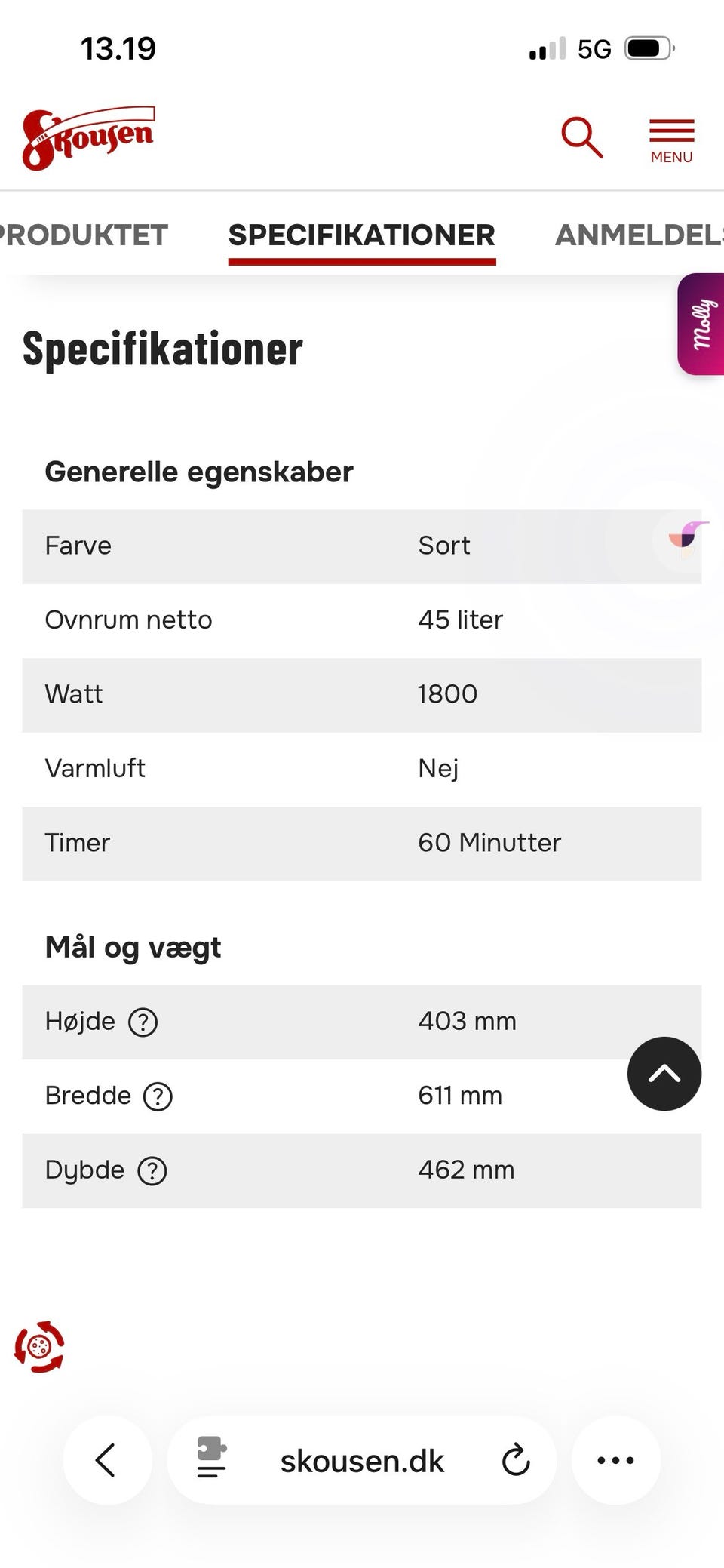Click the Timer 60 Minutter row
This screenshot has width=724, height=1568.
(x=362, y=843)
